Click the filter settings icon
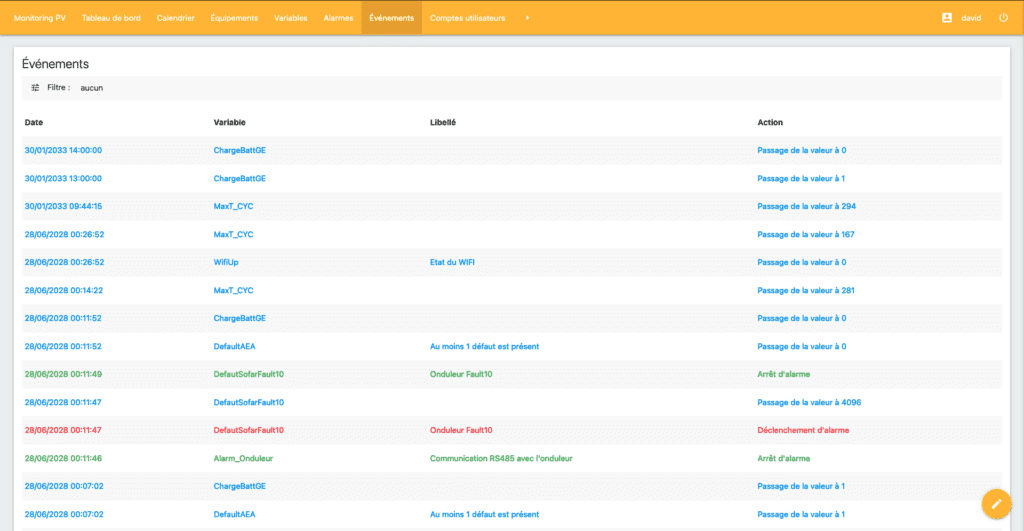The image size is (1024, 531). [x=35, y=88]
